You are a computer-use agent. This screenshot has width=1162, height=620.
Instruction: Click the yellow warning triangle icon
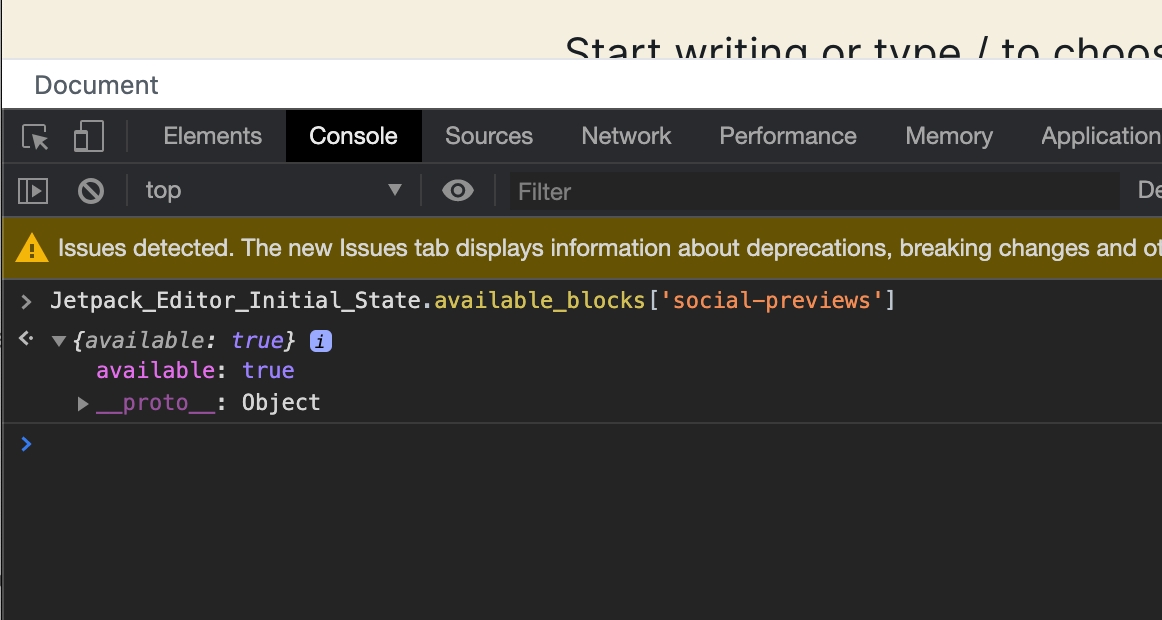pyautogui.click(x=32, y=248)
